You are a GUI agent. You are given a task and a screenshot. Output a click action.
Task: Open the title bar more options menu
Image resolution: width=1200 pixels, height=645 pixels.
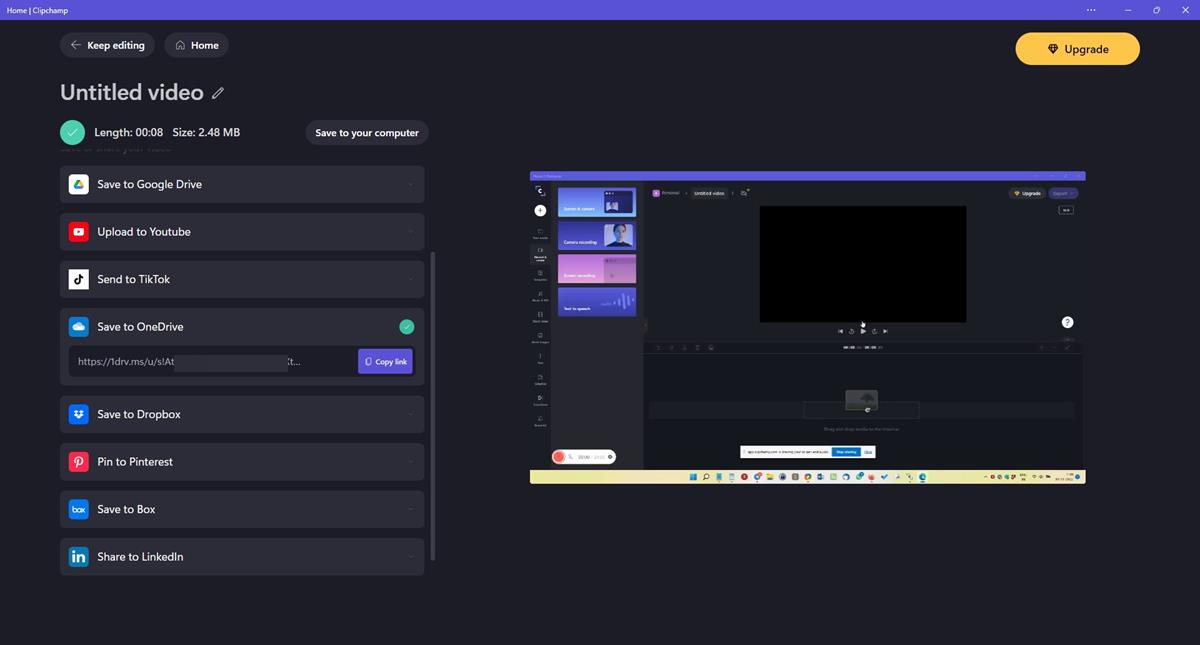click(1091, 10)
